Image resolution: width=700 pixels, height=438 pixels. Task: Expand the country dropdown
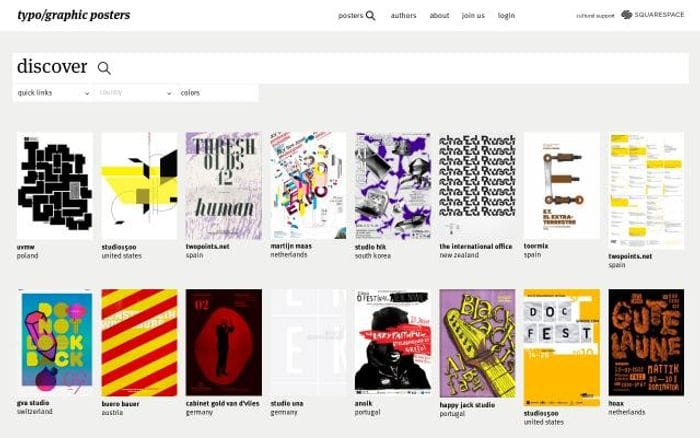[135, 93]
